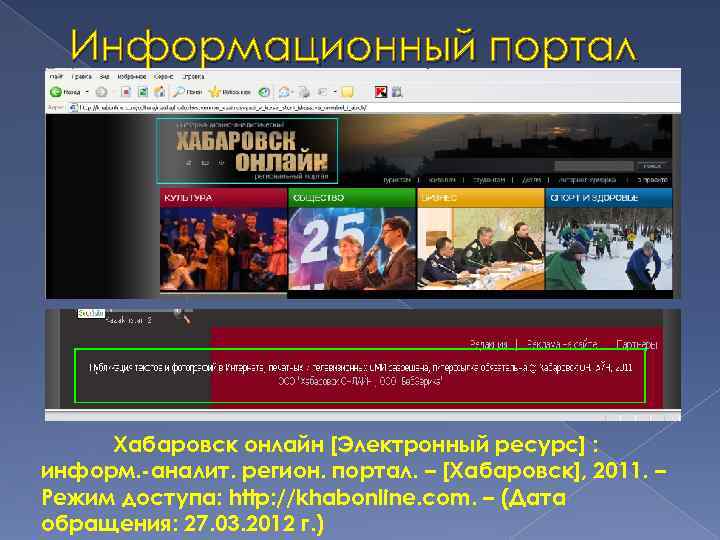Click the page icon in address bar
The image size is (720, 540).
[73, 108]
